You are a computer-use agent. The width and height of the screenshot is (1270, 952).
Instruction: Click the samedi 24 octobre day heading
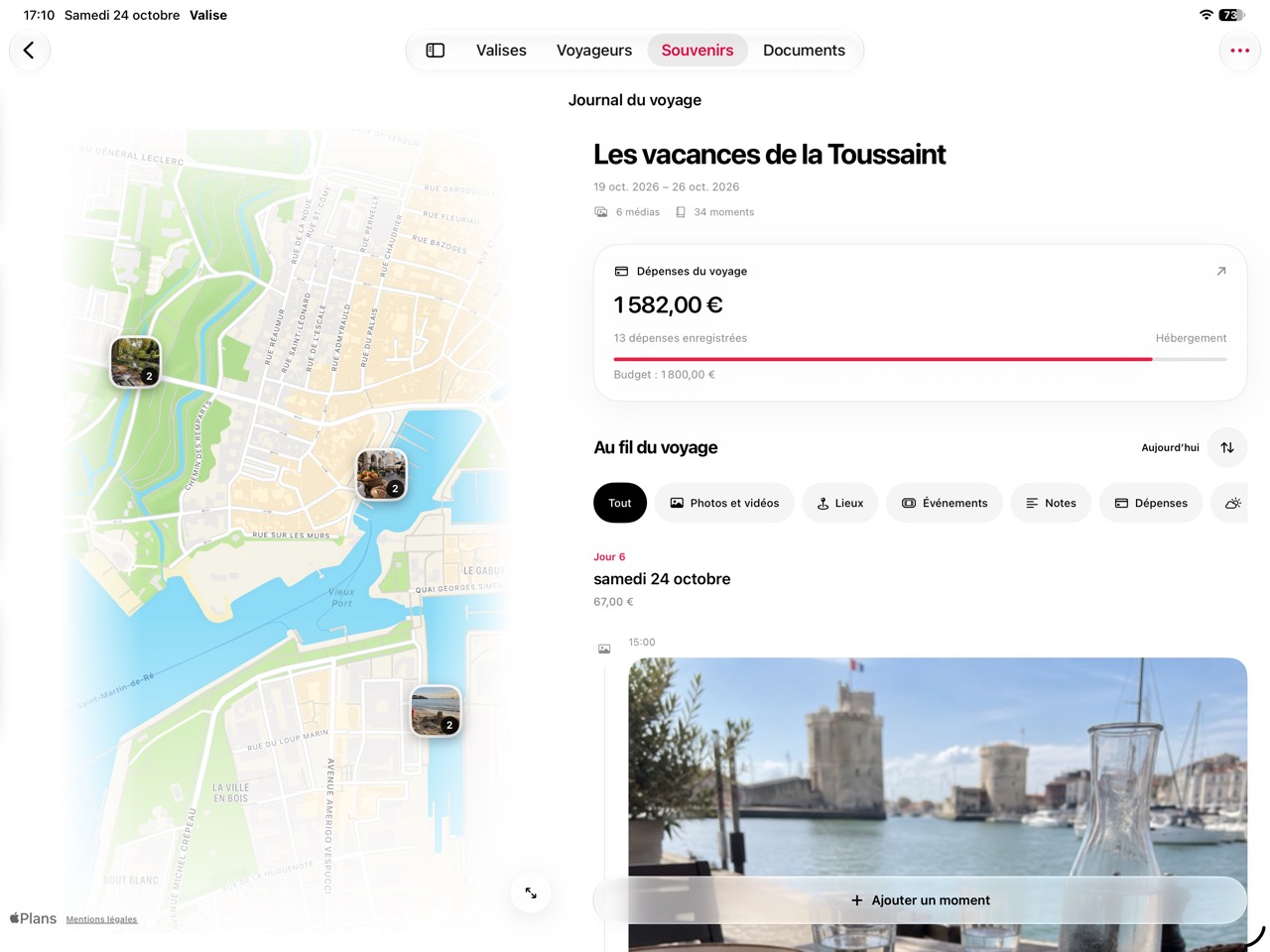pyautogui.click(x=662, y=579)
